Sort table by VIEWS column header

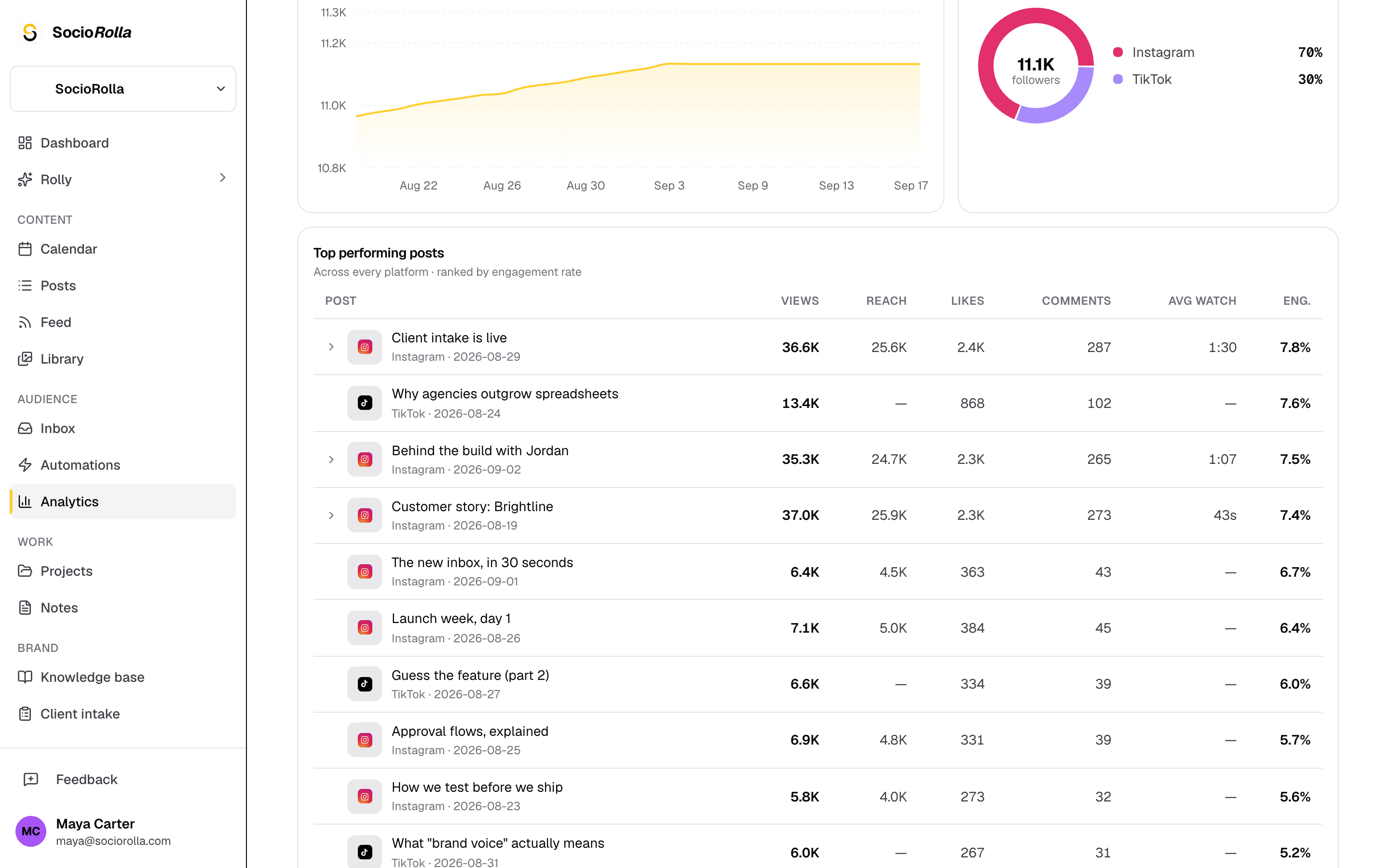pos(800,301)
